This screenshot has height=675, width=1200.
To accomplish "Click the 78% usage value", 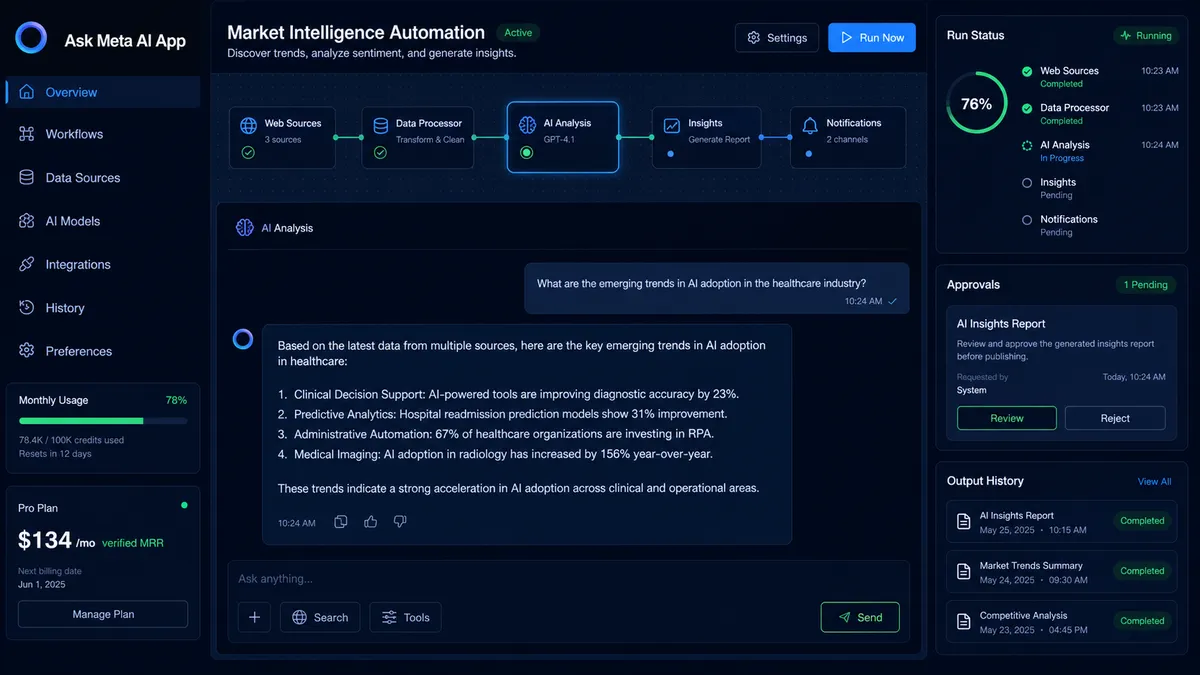I will coord(176,400).
